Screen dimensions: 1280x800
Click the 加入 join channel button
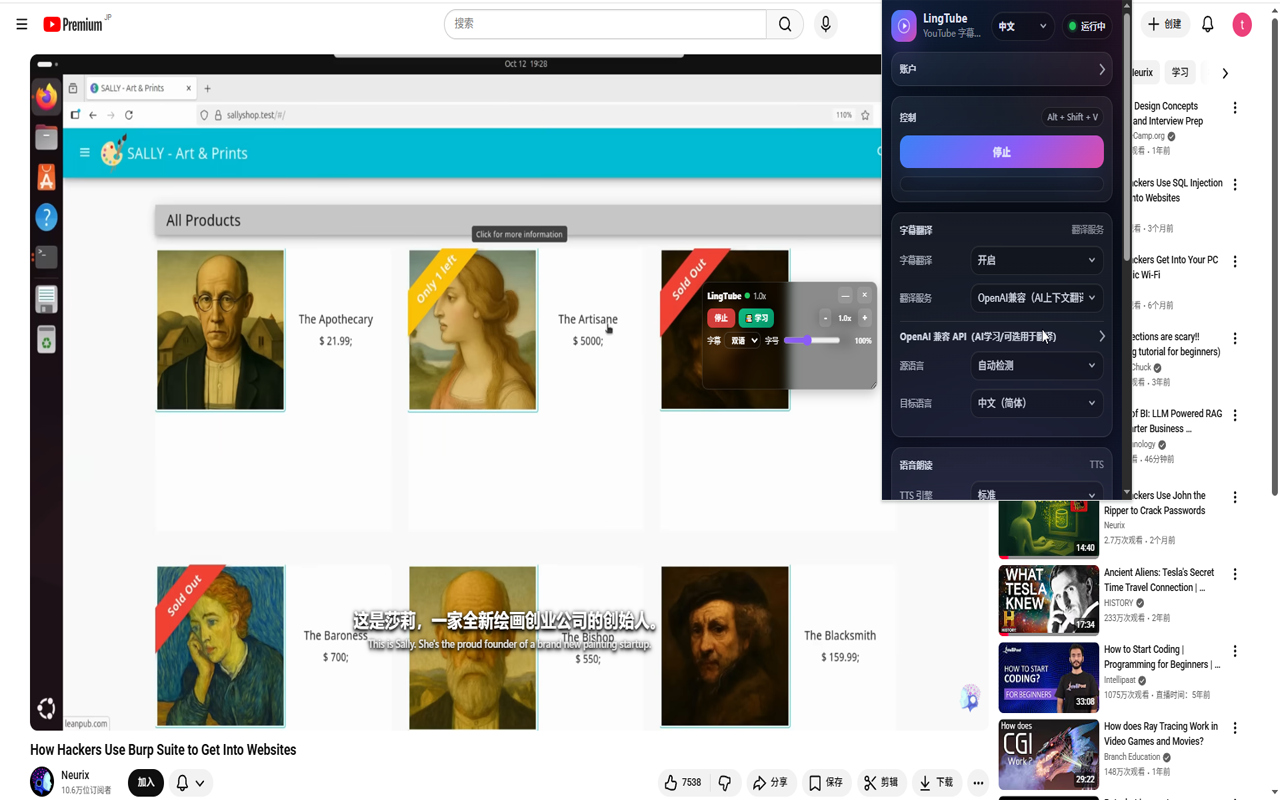(x=145, y=782)
